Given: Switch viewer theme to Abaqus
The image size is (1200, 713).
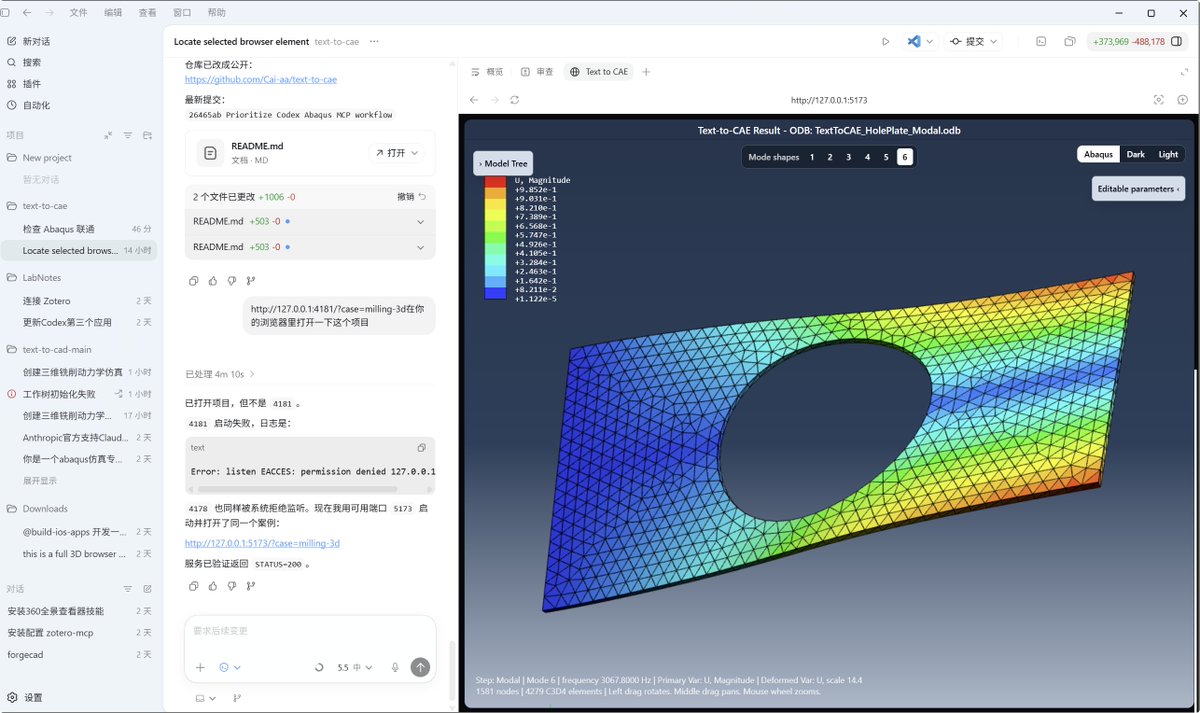Looking at the screenshot, I should pyautogui.click(x=1098, y=154).
